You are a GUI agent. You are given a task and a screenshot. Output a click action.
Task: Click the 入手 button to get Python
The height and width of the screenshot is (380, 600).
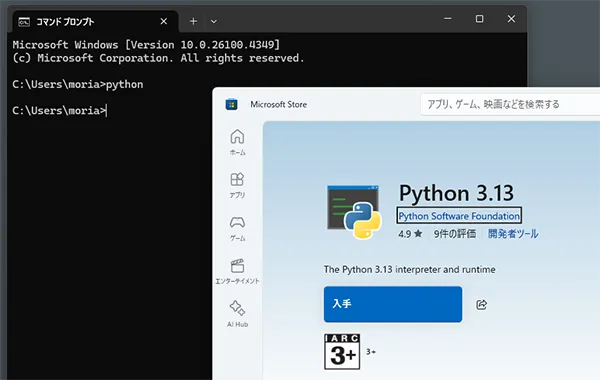click(393, 304)
